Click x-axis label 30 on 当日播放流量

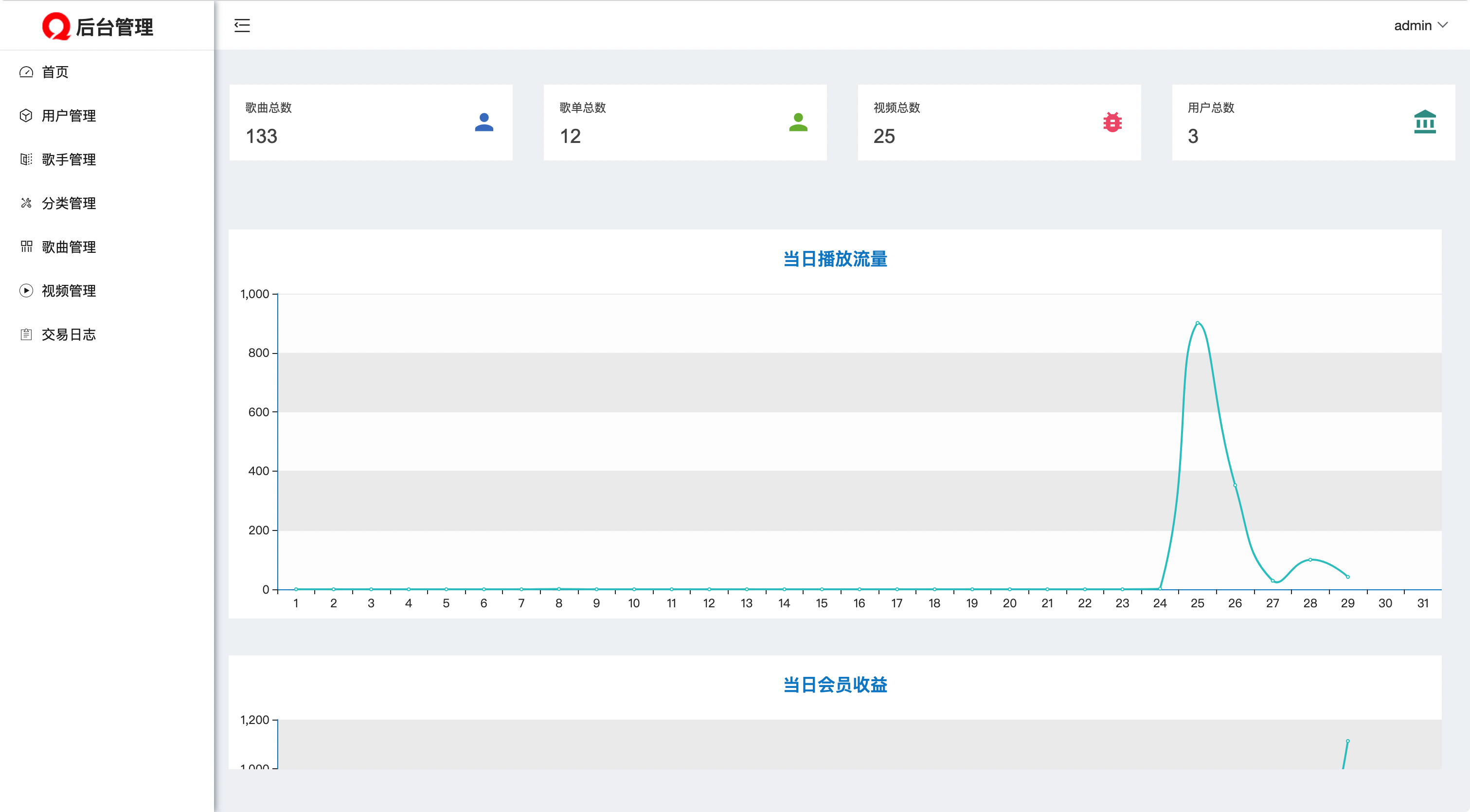coord(1385,603)
